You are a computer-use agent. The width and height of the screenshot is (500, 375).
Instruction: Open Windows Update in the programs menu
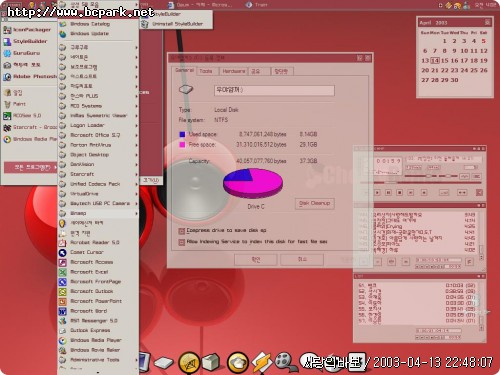pos(98,34)
